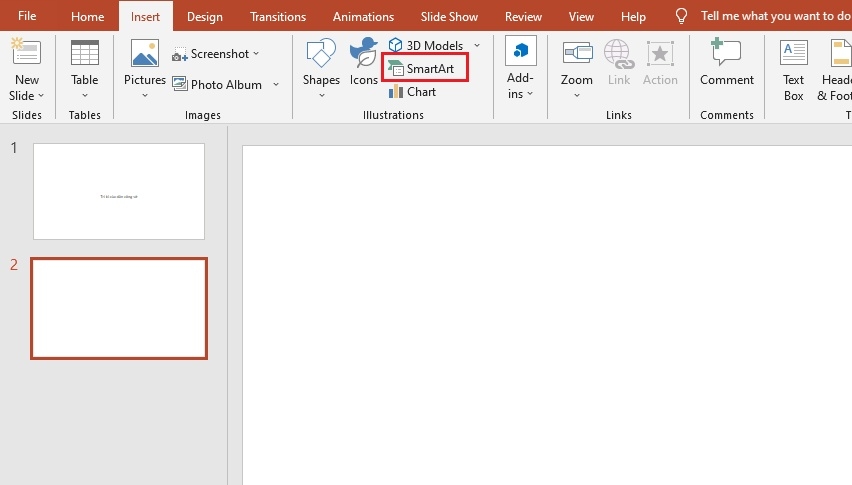Click the Photo Album icon
Screen dimensions: 852x485
180,84
